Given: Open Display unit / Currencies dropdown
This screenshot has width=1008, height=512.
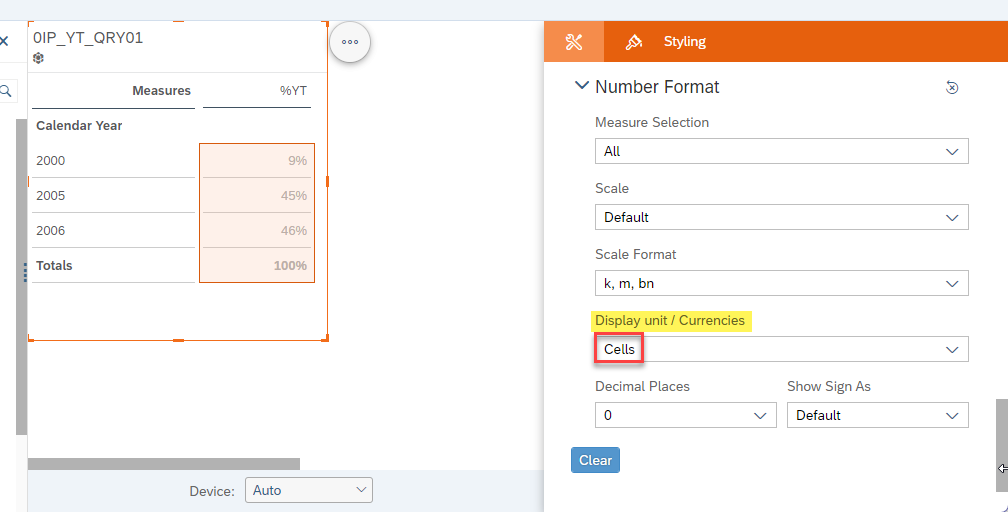Looking at the screenshot, I should point(781,349).
